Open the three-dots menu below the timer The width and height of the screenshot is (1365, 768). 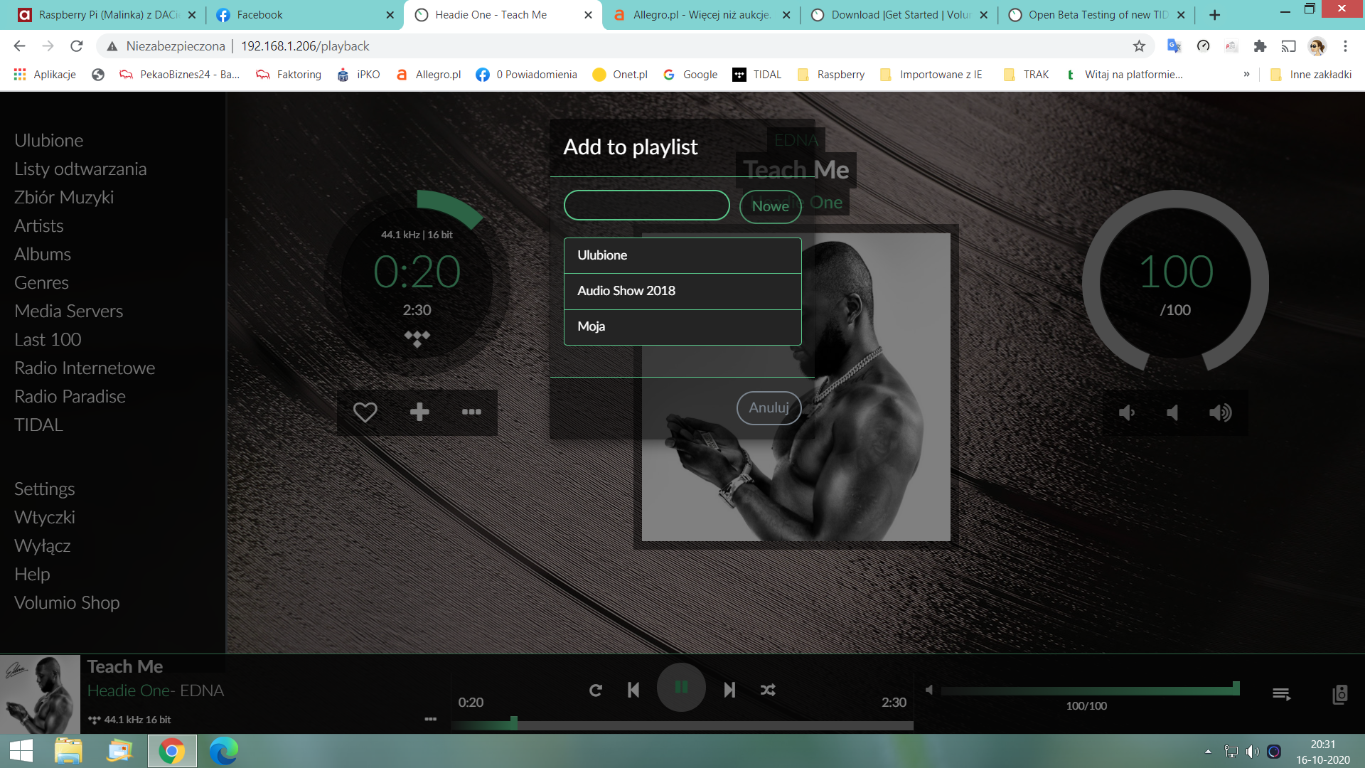point(471,412)
